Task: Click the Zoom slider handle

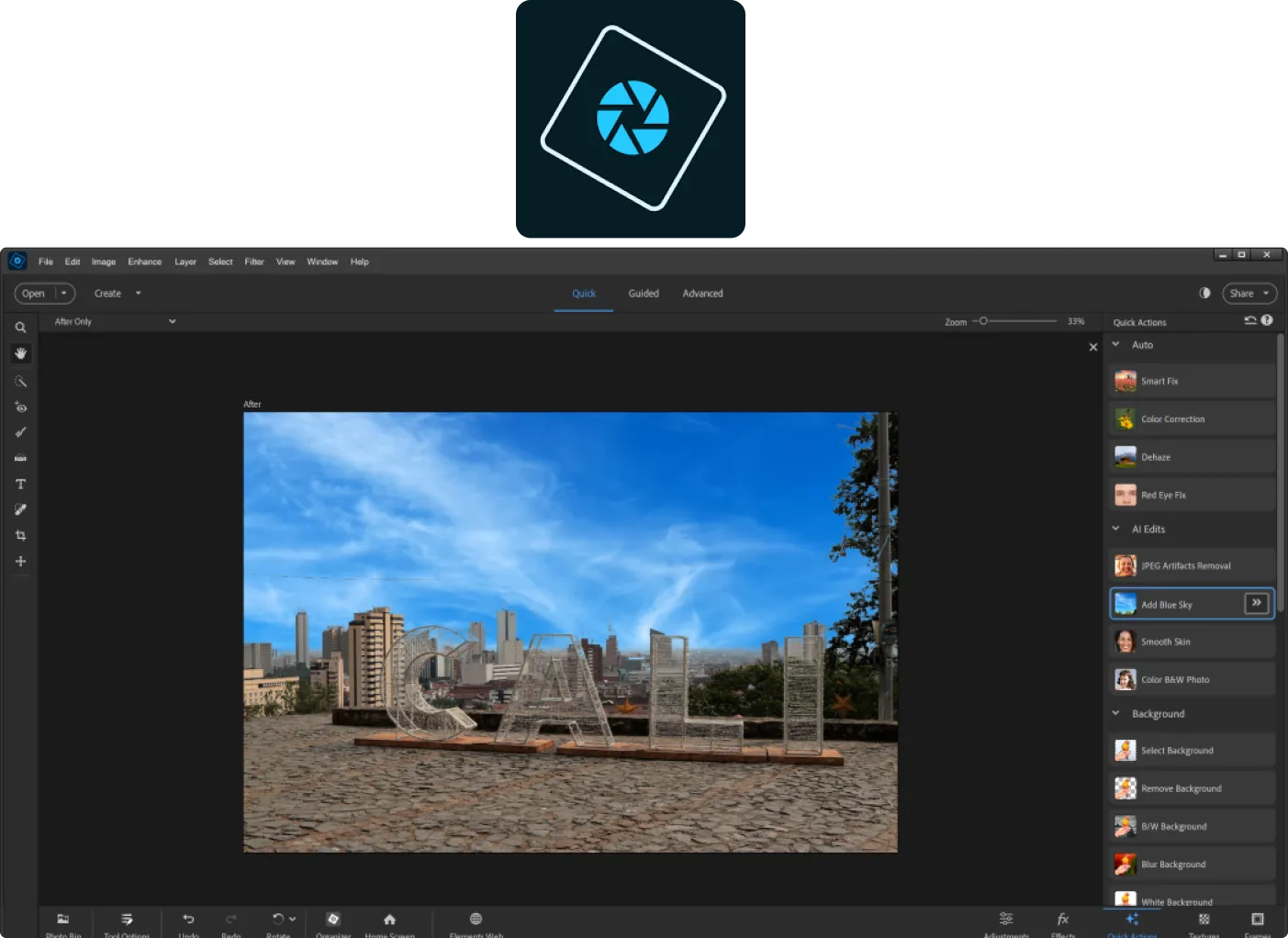Action: [983, 321]
